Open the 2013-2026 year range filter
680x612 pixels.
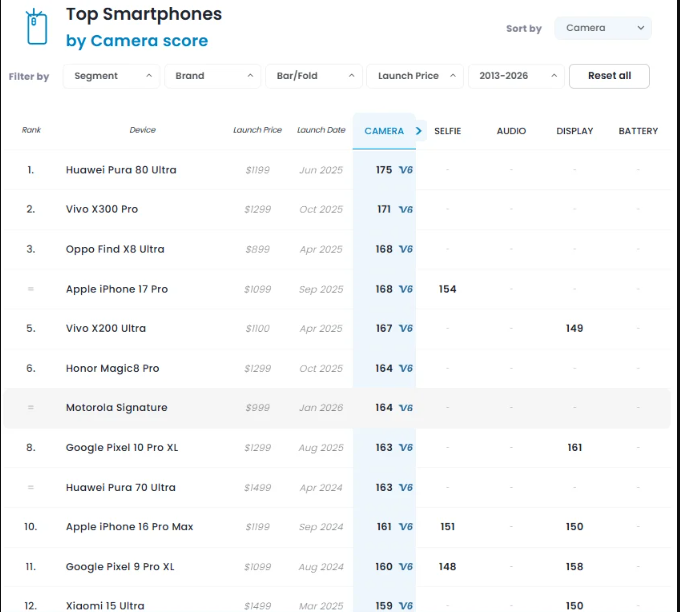516,76
